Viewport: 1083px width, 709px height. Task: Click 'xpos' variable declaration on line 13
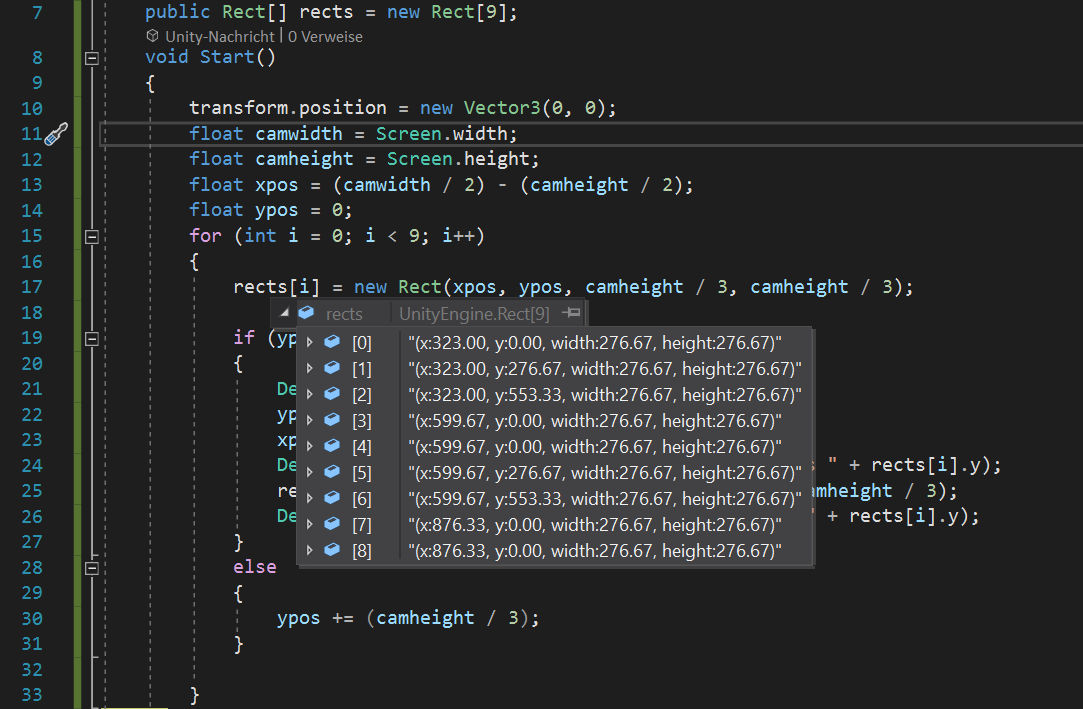pos(277,185)
